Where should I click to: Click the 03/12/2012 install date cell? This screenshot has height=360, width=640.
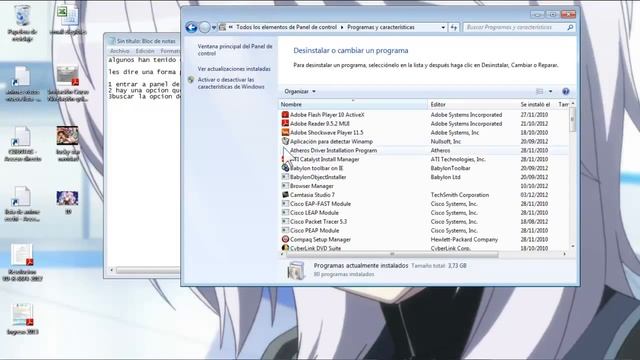tap(534, 195)
